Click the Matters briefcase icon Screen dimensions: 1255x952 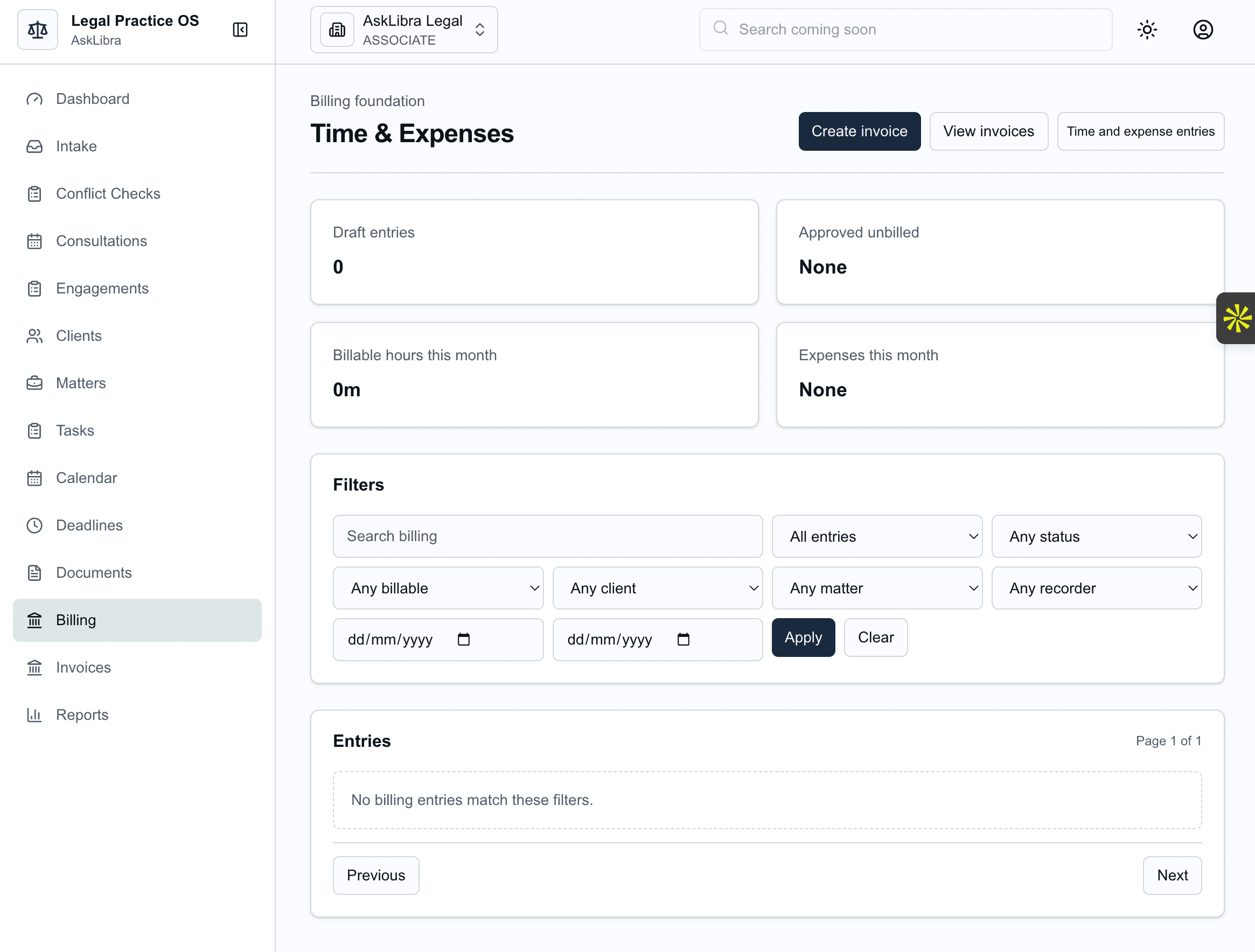click(x=34, y=383)
